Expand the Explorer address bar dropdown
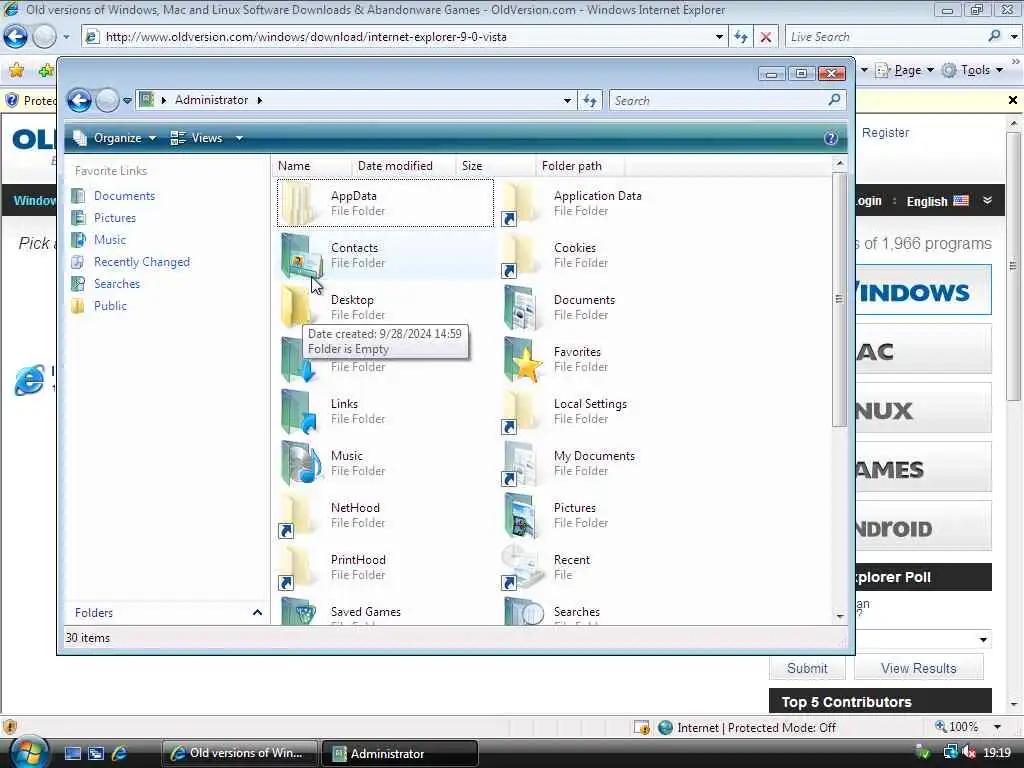The height and width of the screenshot is (768, 1024). tap(567, 101)
